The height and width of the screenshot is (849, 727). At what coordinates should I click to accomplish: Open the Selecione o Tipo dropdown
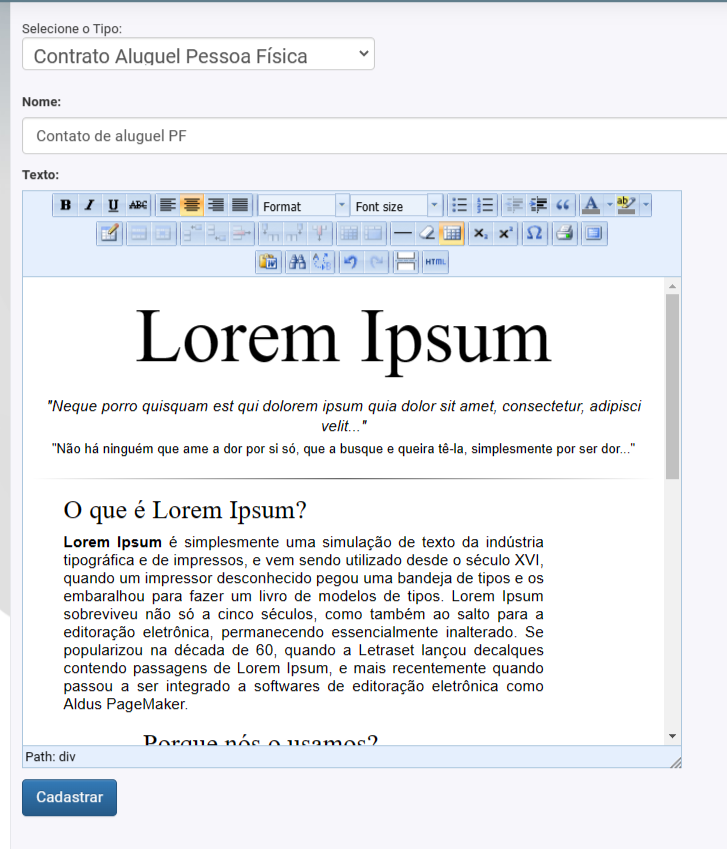tap(198, 55)
